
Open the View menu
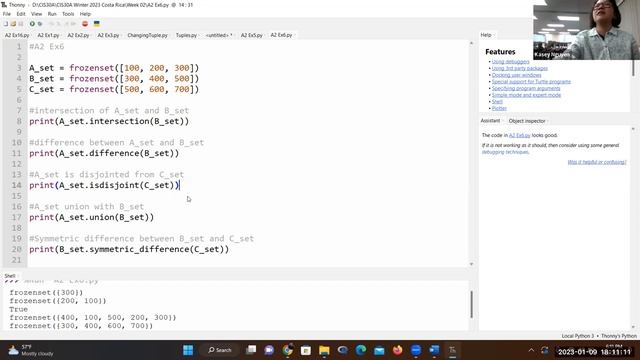tap(36, 14)
